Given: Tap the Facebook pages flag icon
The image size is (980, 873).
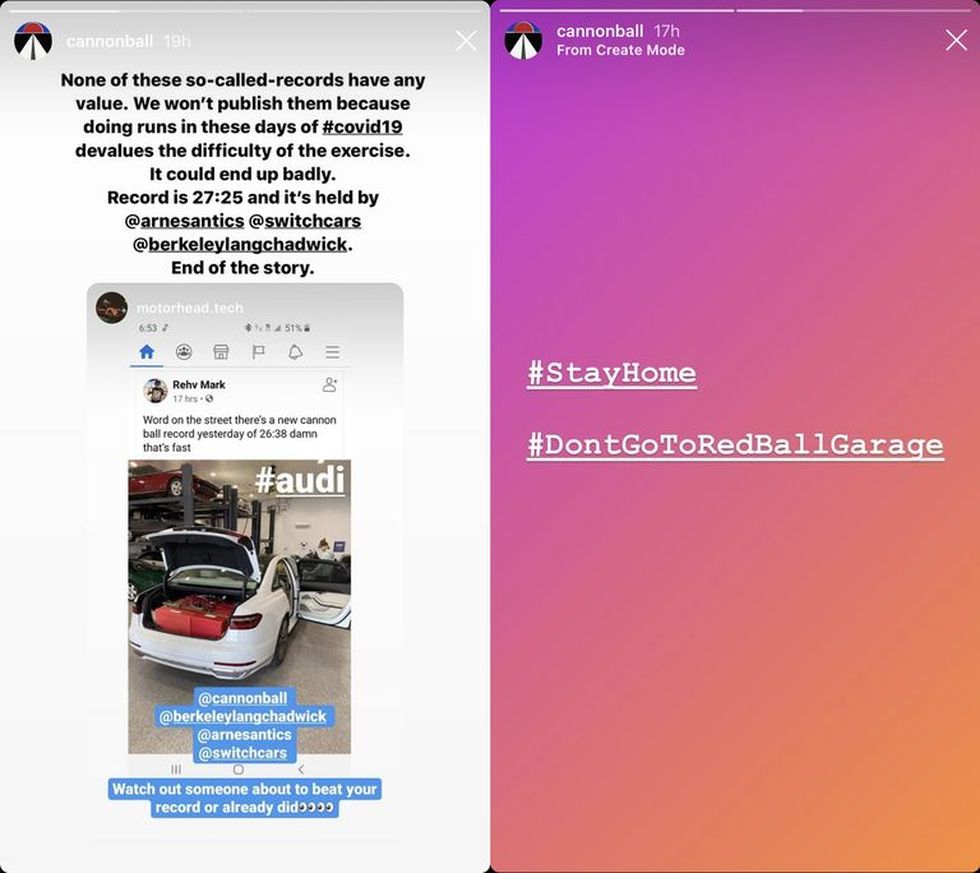Looking at the screenshot, I should click(258, 352).
